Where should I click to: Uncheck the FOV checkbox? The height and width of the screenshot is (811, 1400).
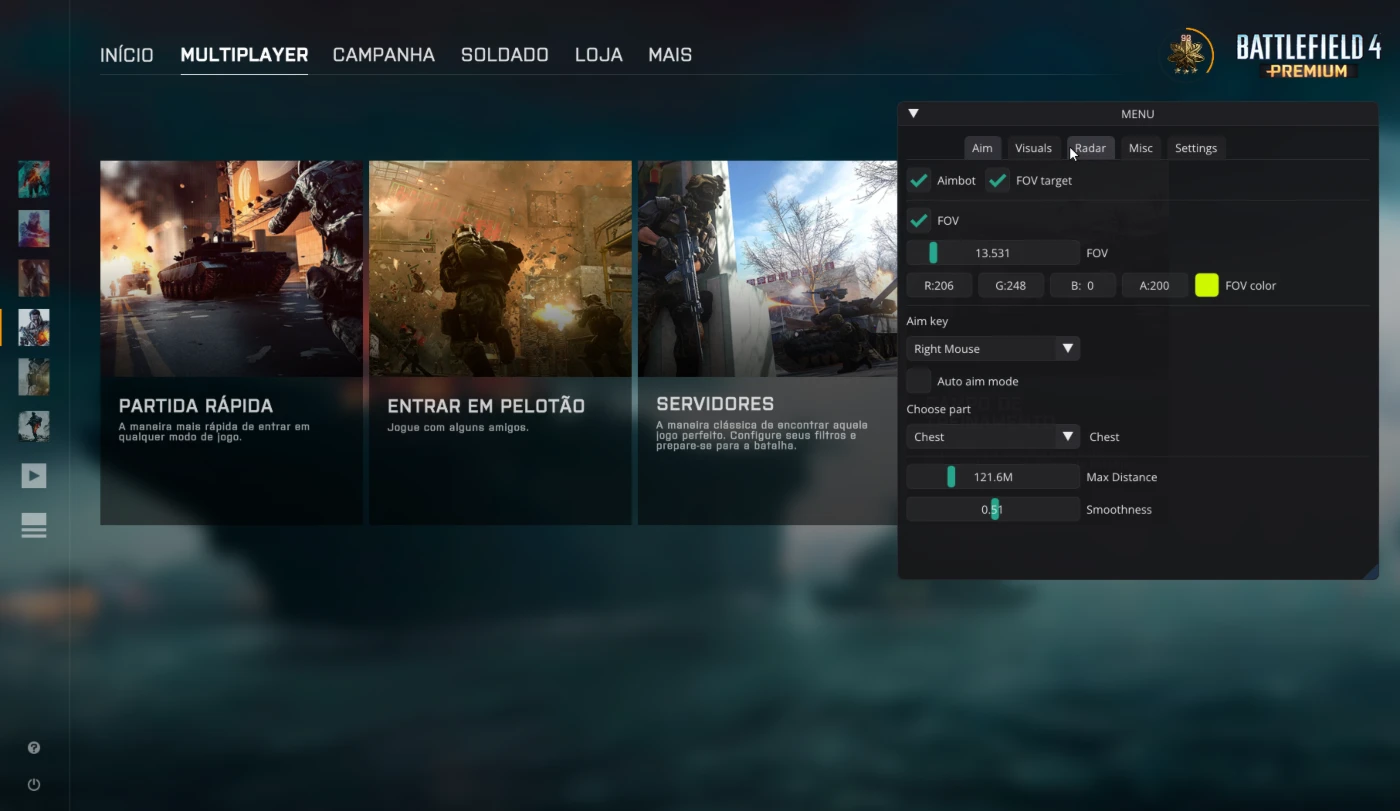click(x=919, y=220)
